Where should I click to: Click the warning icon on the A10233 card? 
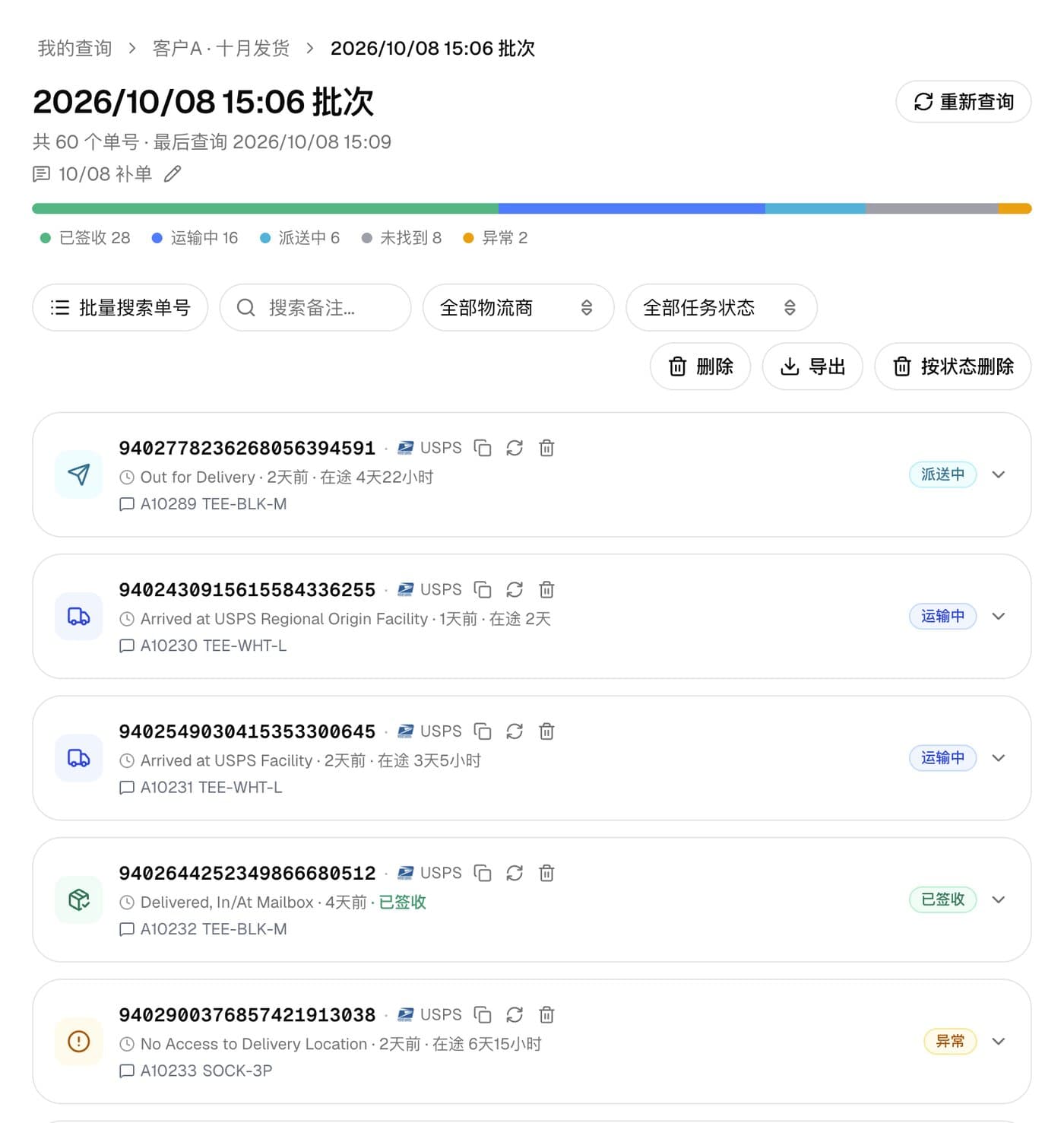[x=79, y=1041]
